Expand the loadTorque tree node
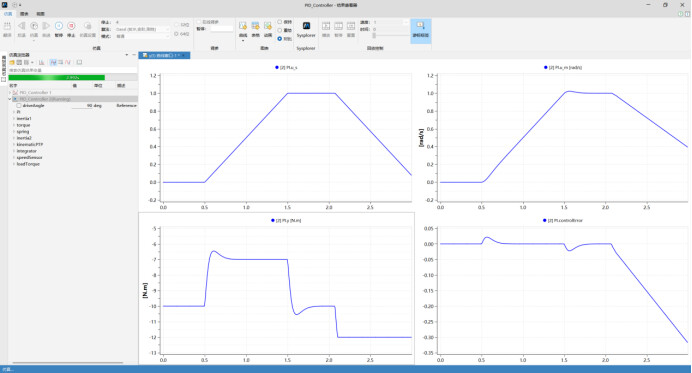The image size is (692, 373). tap(14, 164)
